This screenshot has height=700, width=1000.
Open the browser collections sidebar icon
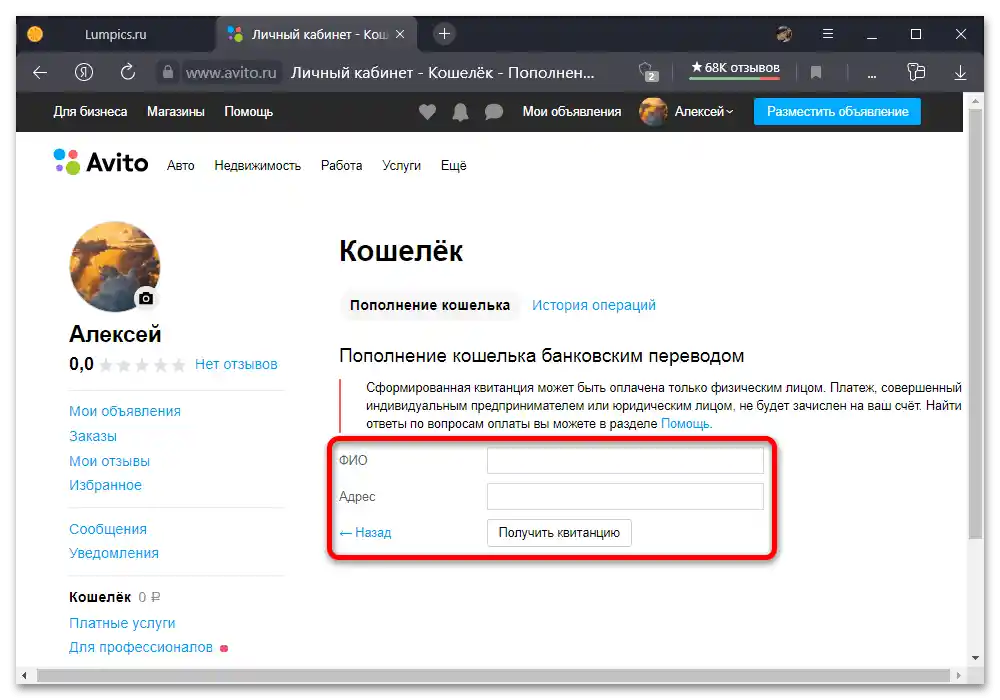point(915,72)
